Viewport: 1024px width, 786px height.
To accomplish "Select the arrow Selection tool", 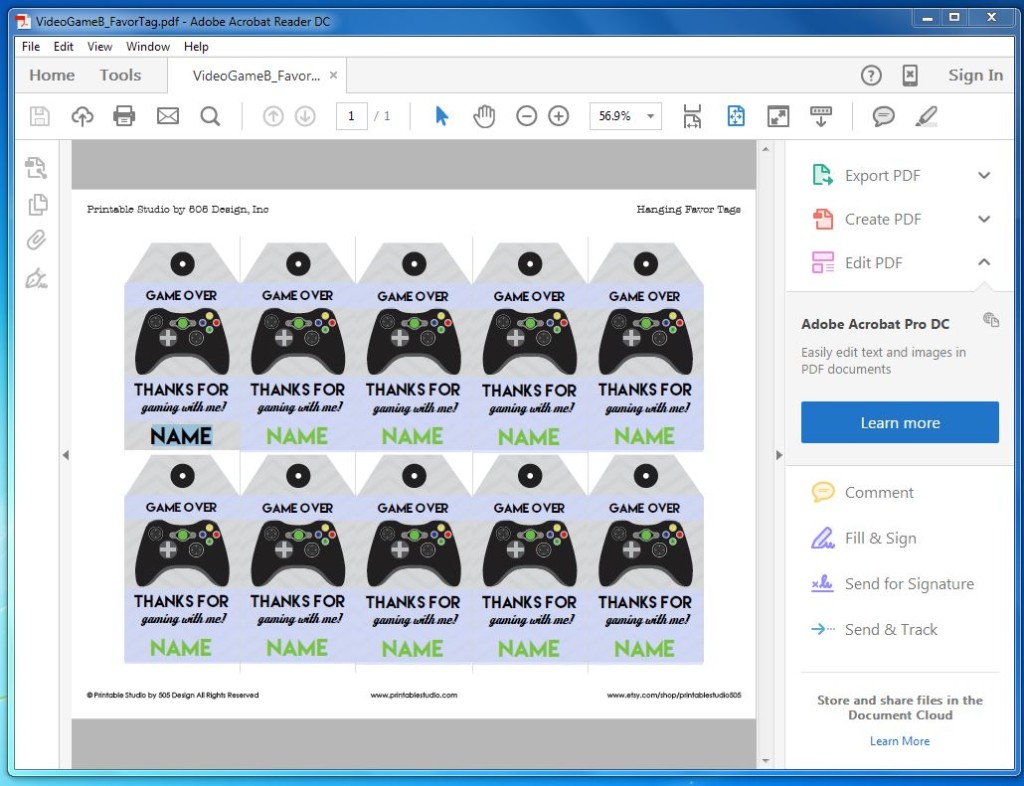I will click(441, 116).
